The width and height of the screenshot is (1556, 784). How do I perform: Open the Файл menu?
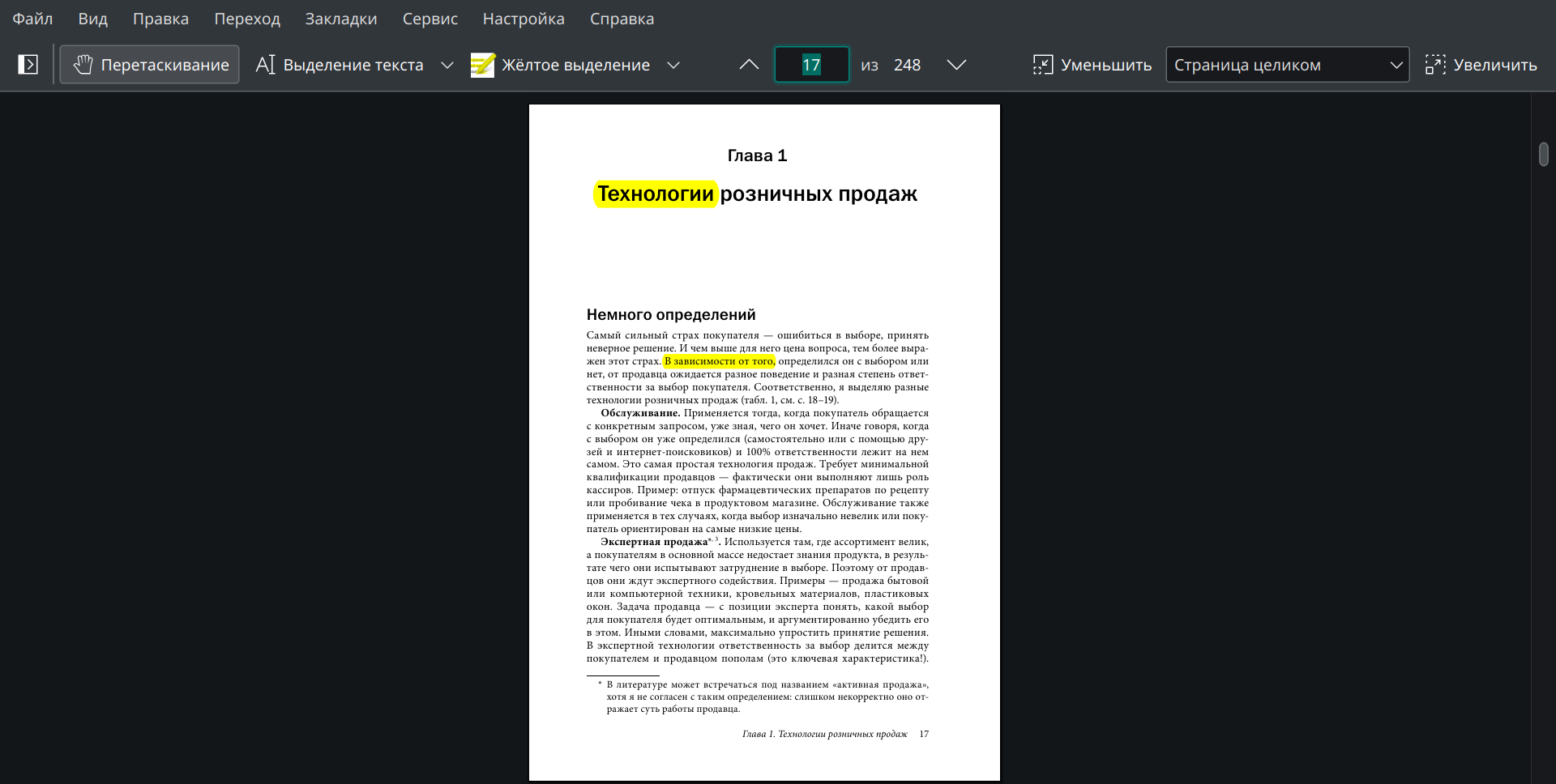coord(32,19)
